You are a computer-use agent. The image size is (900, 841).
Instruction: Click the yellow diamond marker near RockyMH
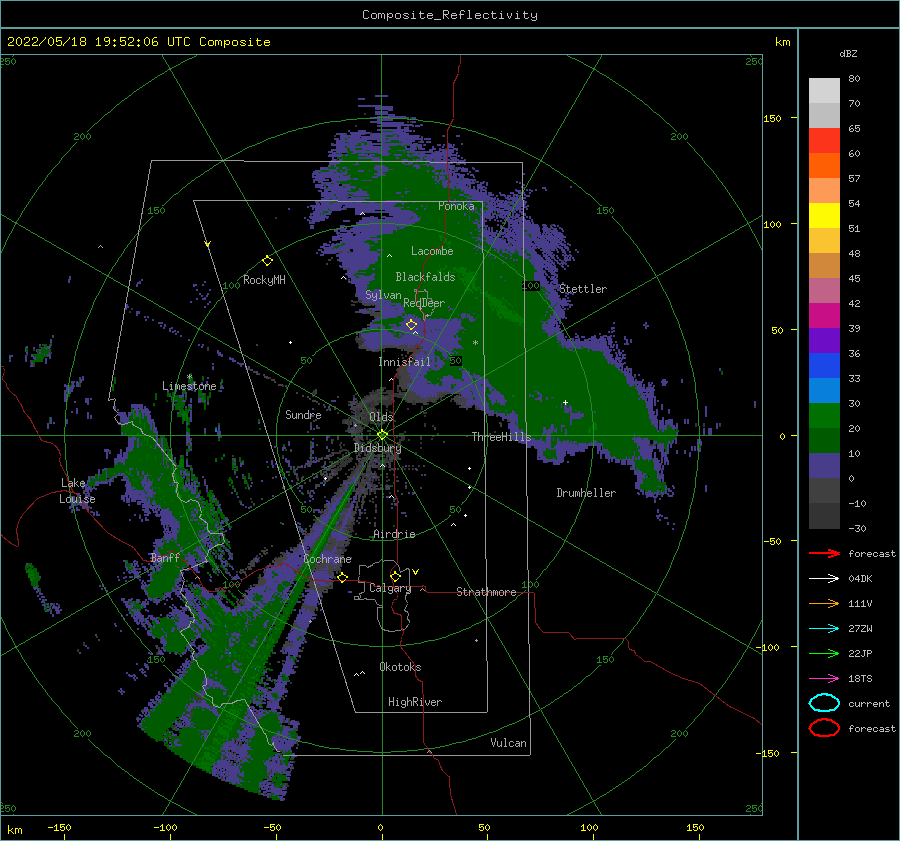tap(267, 261)
